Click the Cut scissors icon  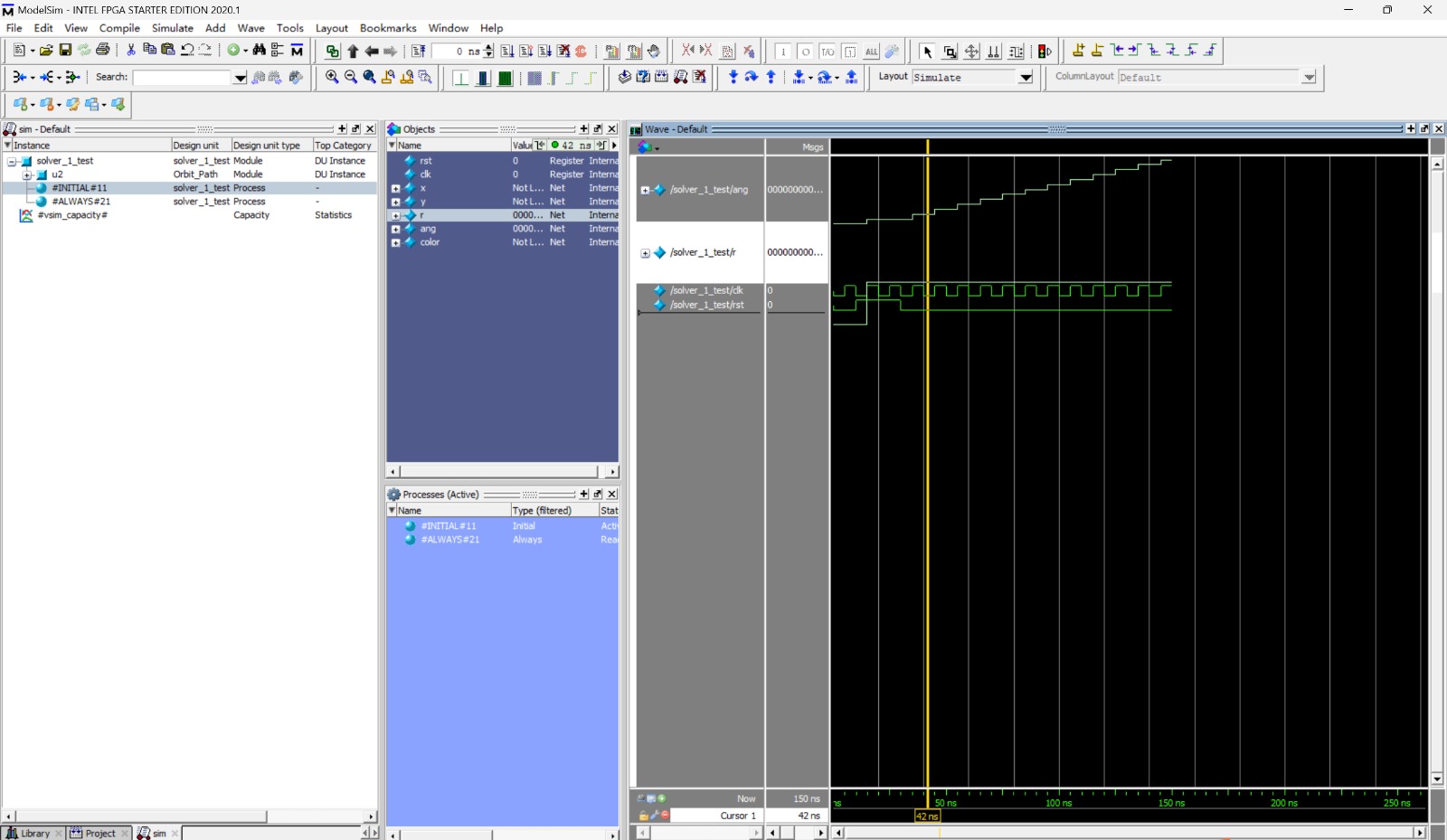pyautogui.click(x=131, y=51)
